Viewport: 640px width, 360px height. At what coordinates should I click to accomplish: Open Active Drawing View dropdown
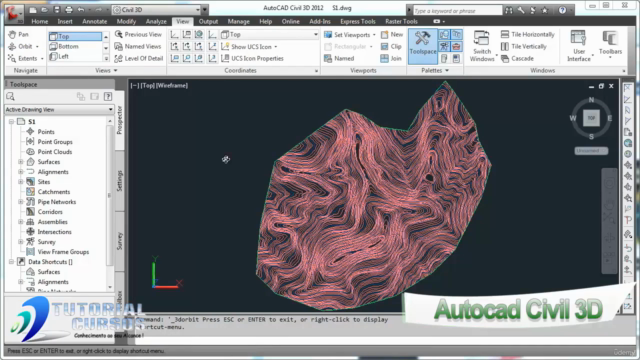59,109
